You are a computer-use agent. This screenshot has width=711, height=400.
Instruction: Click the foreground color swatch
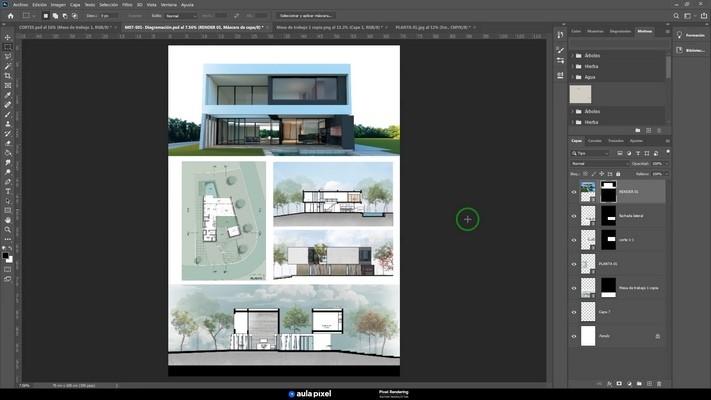[x=5, y=256]
